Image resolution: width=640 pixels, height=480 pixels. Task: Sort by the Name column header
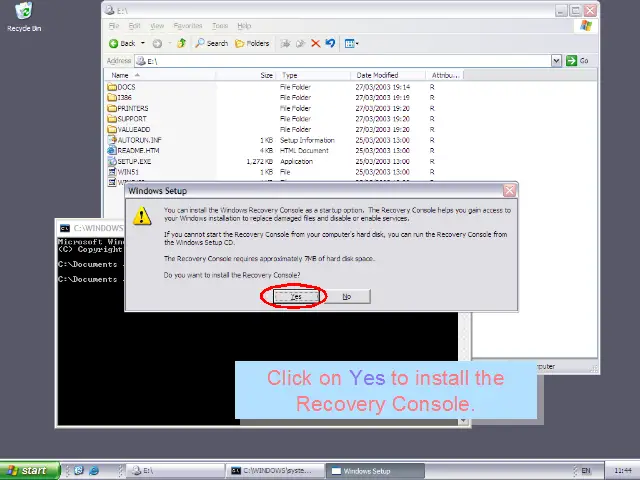click(x=160, y=75)
